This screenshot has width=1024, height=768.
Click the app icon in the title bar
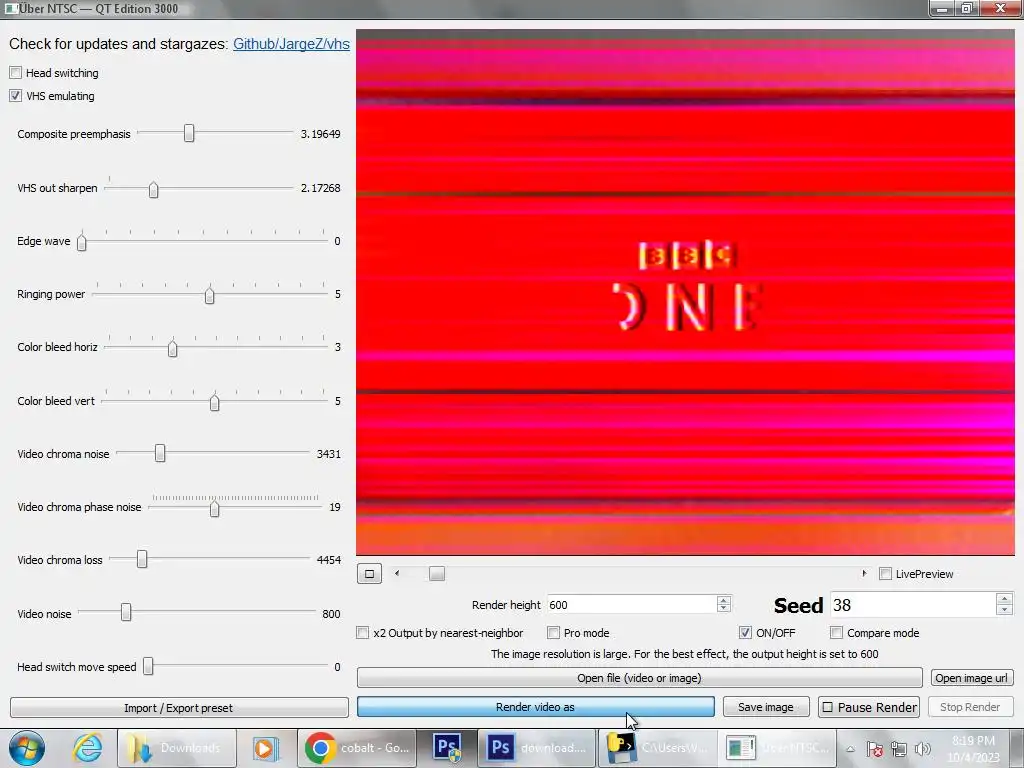pyautogui.click(x=10, y=8)
